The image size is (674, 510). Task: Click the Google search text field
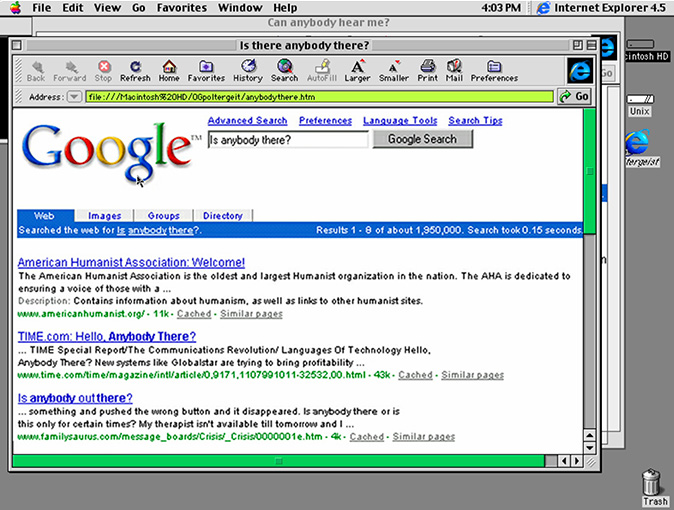point(287,140)
